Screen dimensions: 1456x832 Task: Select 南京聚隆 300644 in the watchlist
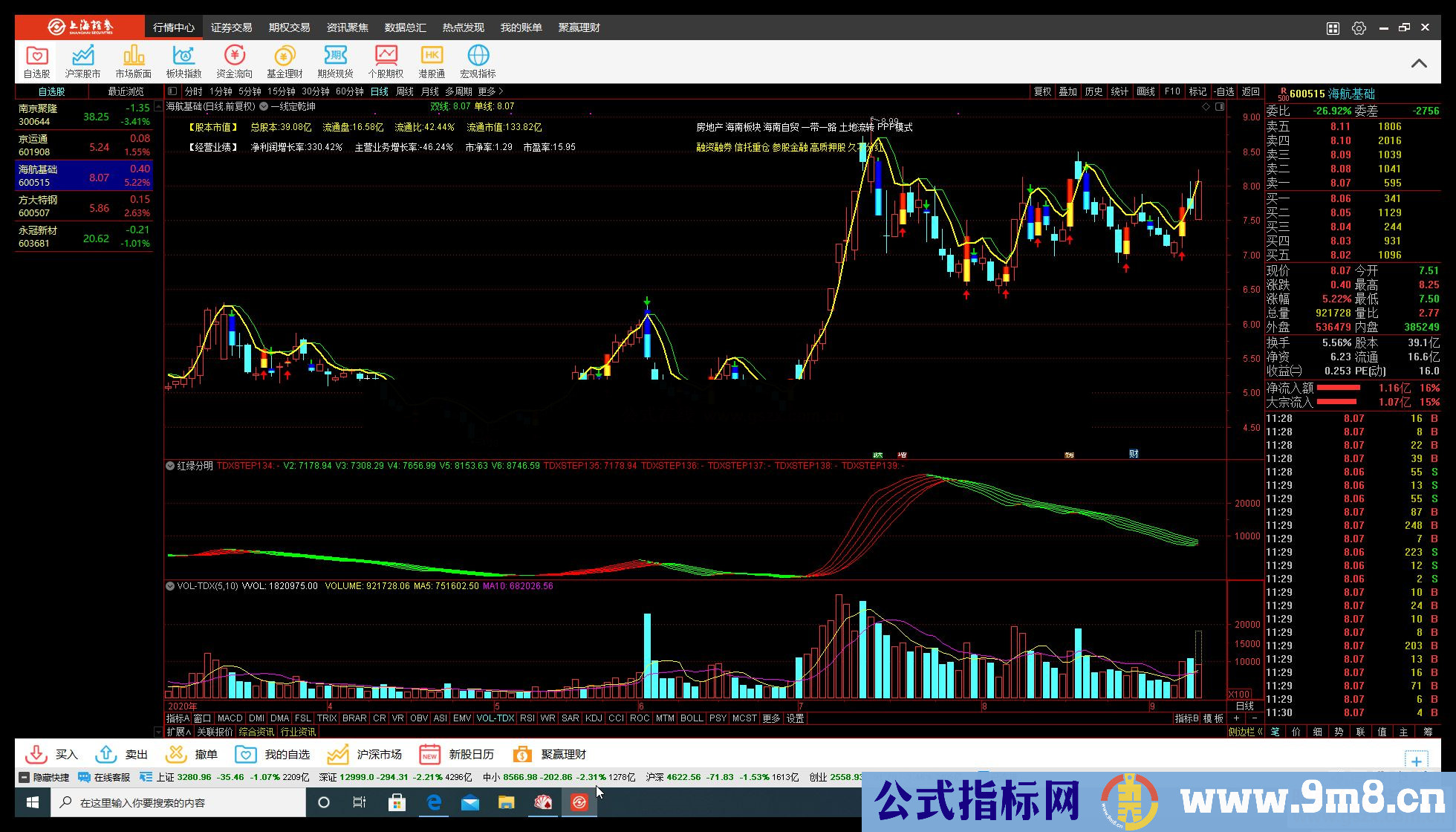click(x=84, y=115)
